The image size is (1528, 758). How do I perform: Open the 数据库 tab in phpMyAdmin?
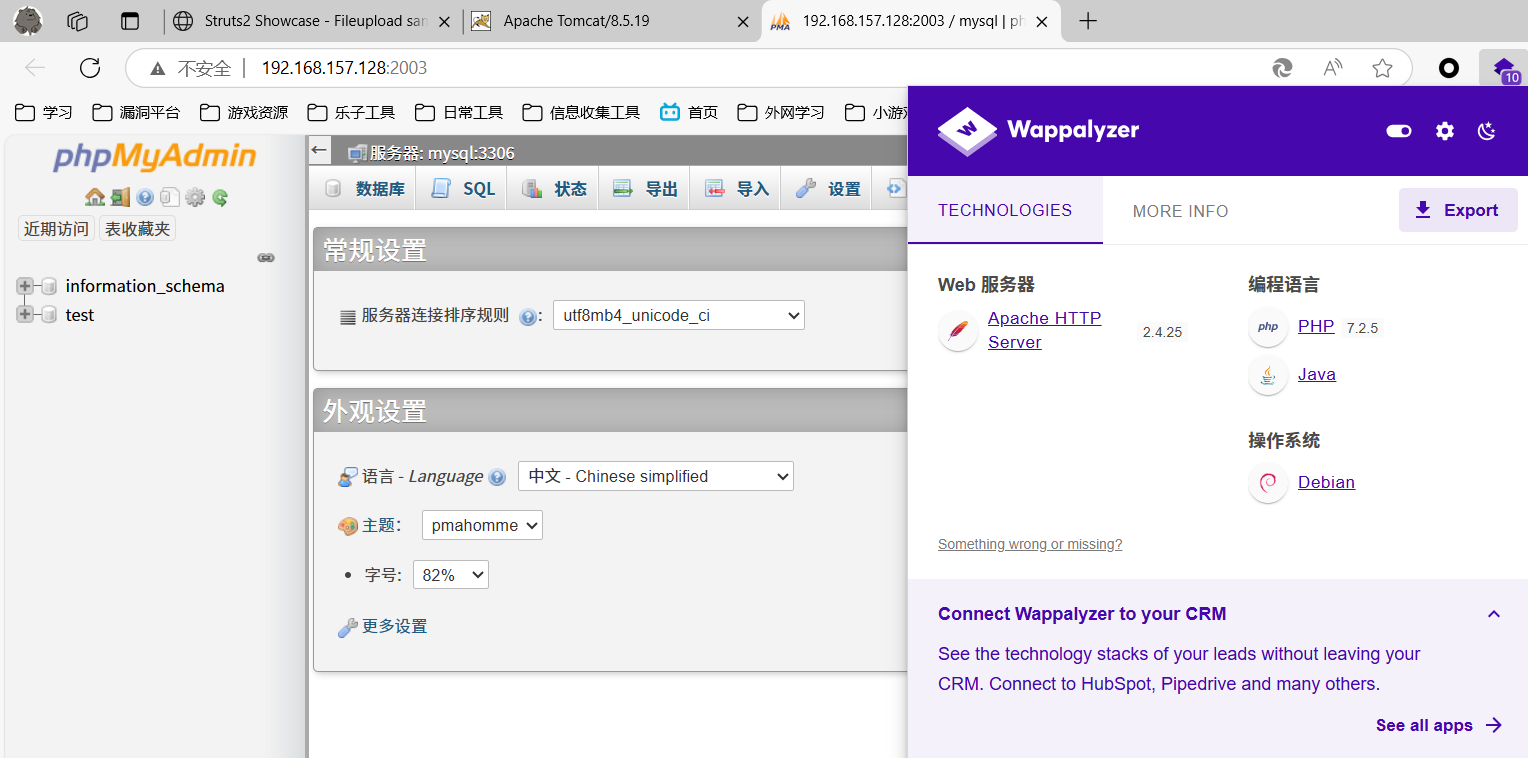click(x=364, y=188)
